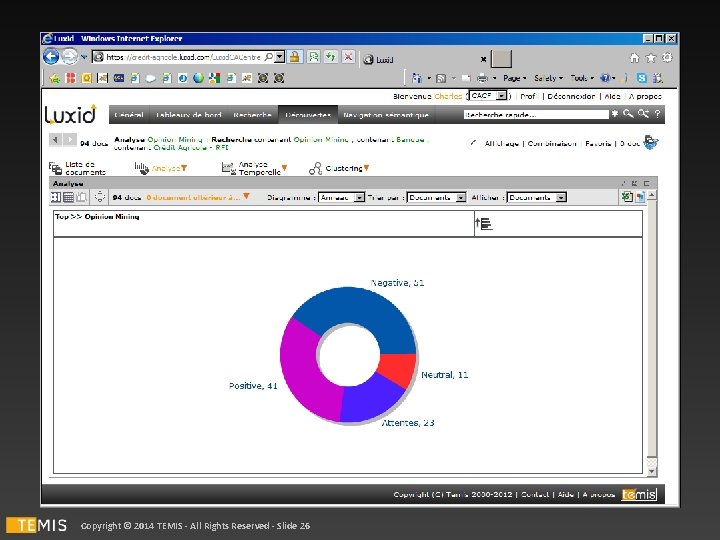Click the Luxid logo

pos(71,115)
